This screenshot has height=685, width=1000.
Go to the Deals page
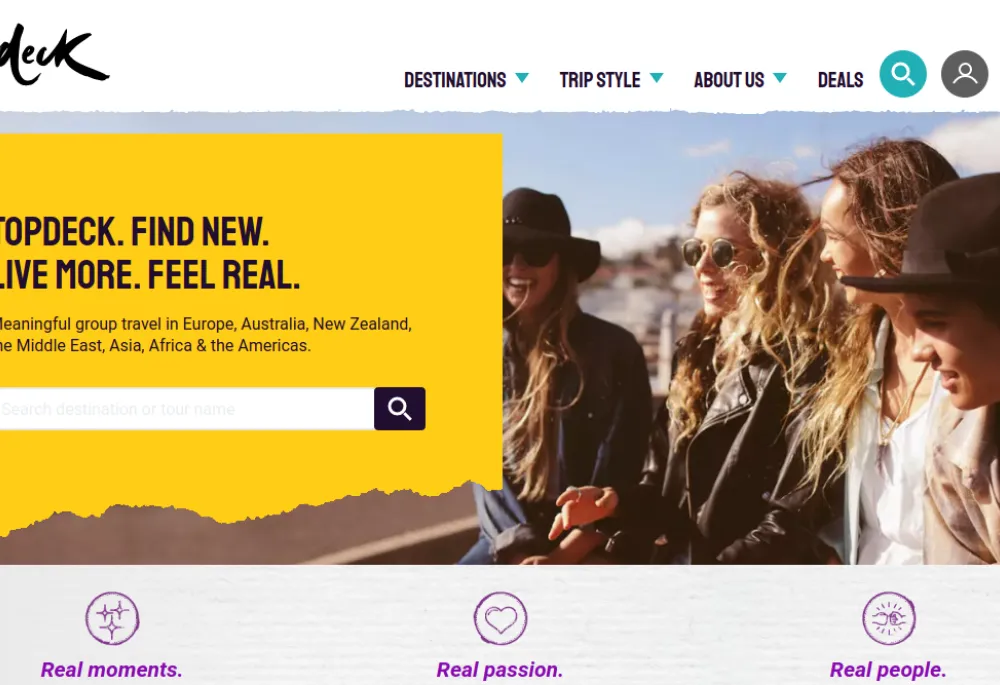point(840,80)
